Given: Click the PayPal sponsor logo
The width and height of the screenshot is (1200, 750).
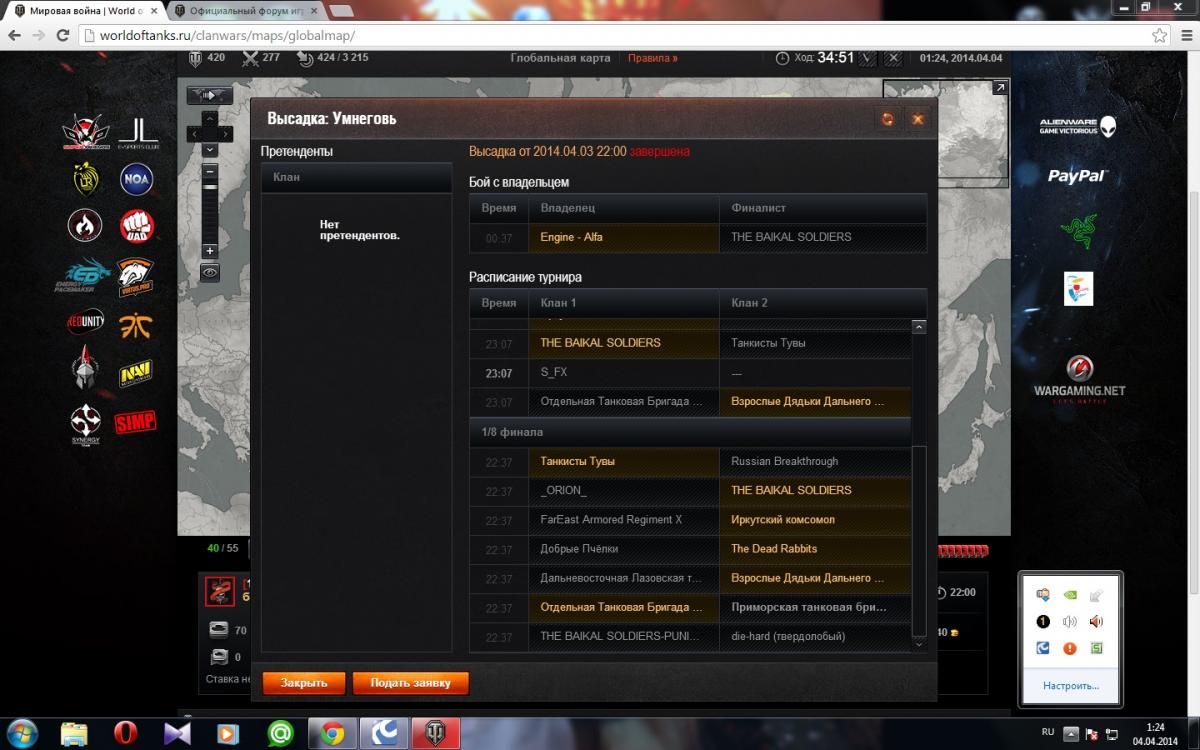Looking at the screenshot, I should click(x=1077, y=176).
